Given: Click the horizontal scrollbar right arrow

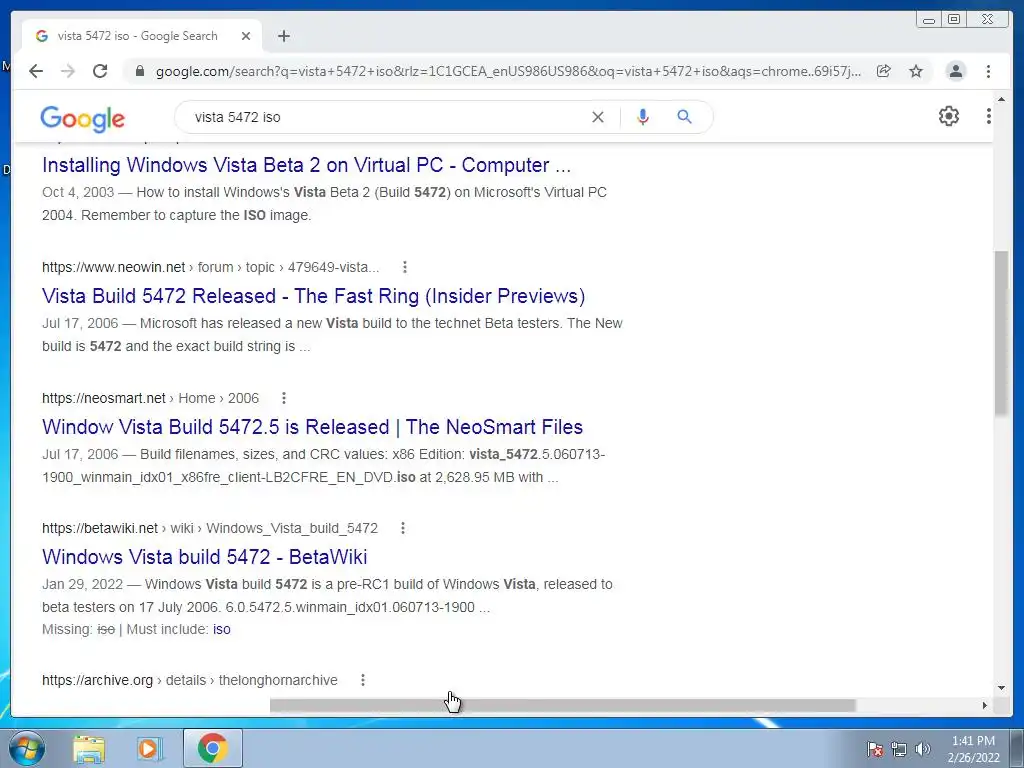Looking at the screenshot, I should 984,705.
